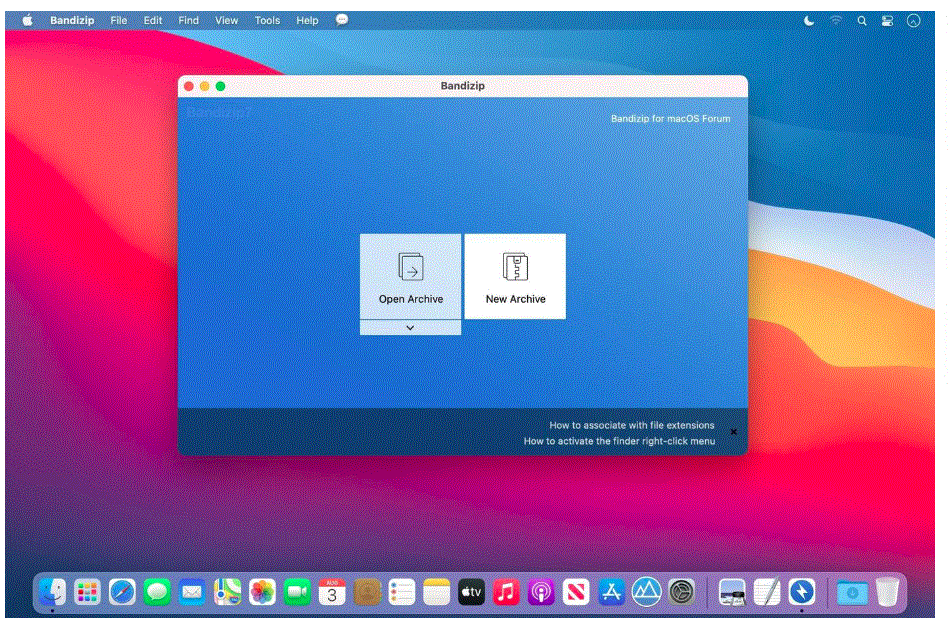Click the New Archive tile

click(515, 276)
